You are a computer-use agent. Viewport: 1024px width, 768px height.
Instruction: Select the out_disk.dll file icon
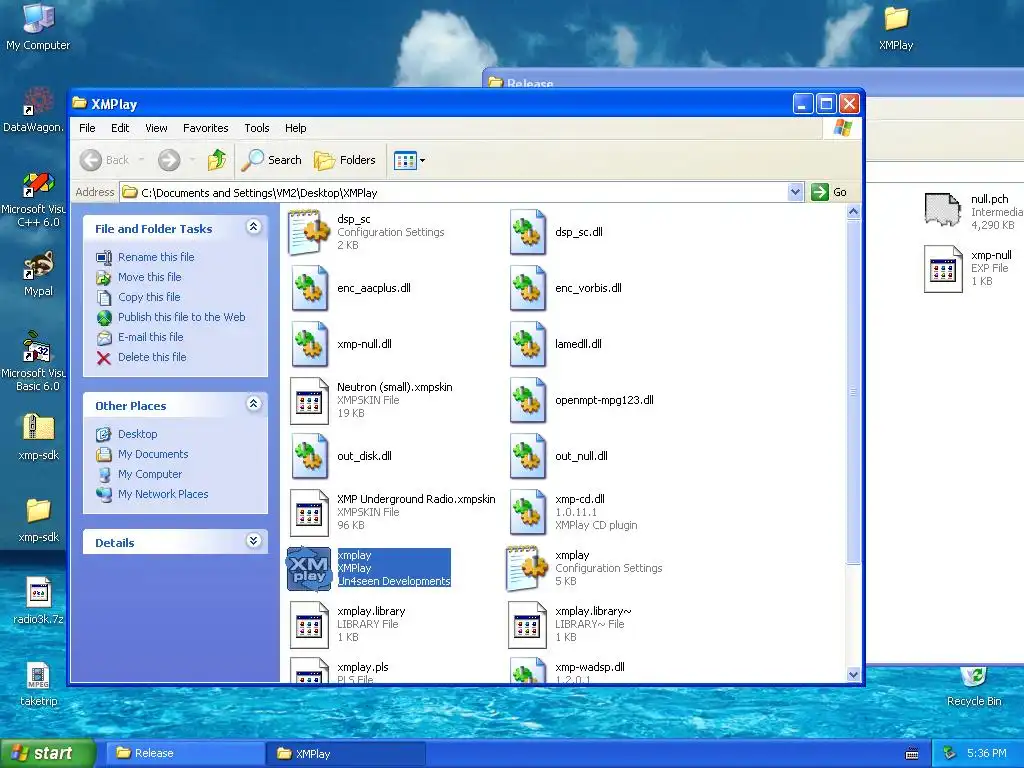pyautogui.click(x=310, y=456)
